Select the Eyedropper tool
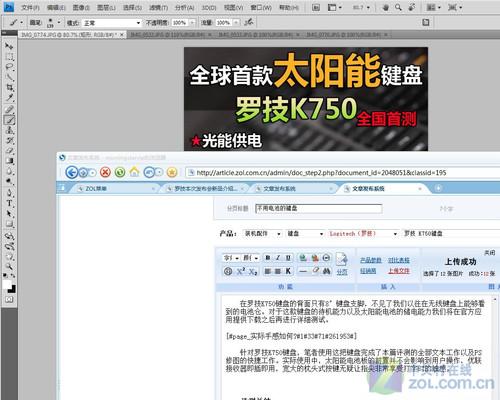Image resolution: width=500 pixels, height=400 pixels. [9, 98]
